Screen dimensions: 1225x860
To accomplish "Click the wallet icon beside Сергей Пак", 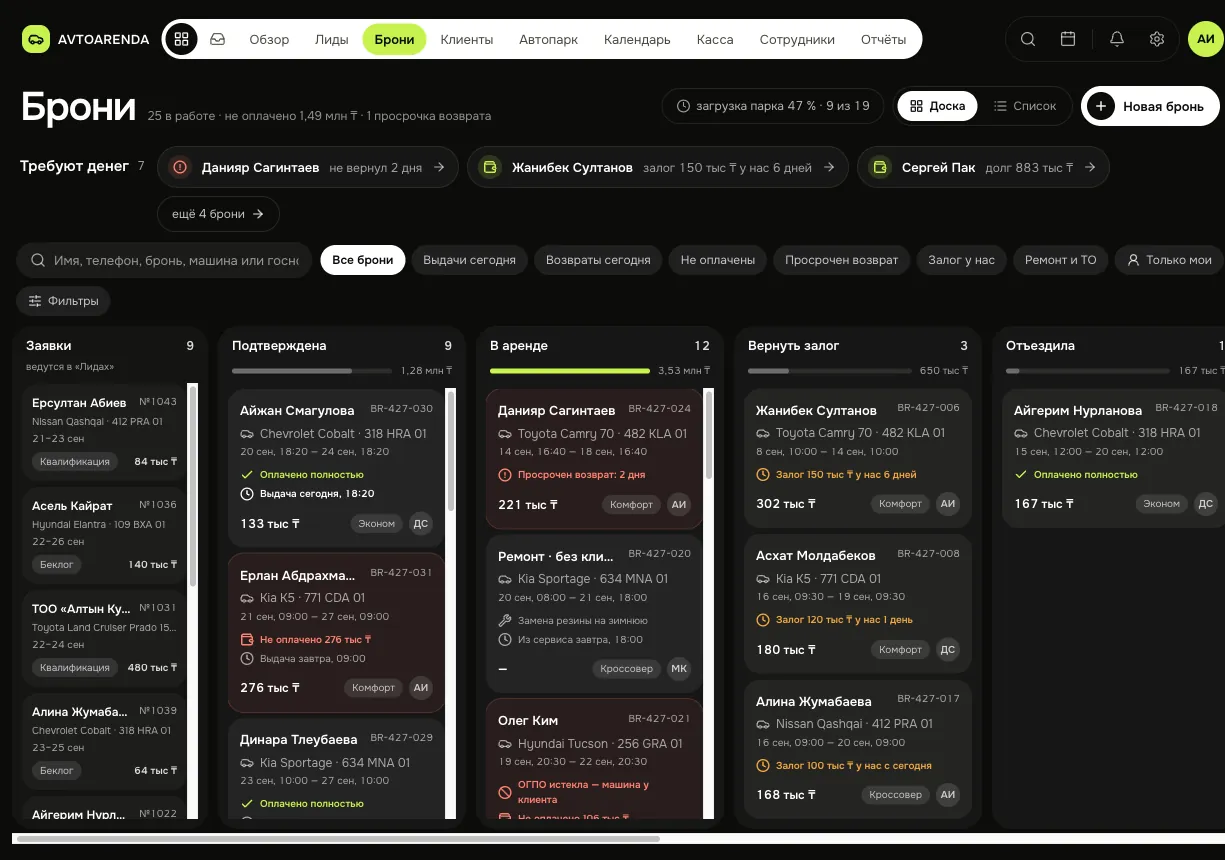I will coord(880,168).
